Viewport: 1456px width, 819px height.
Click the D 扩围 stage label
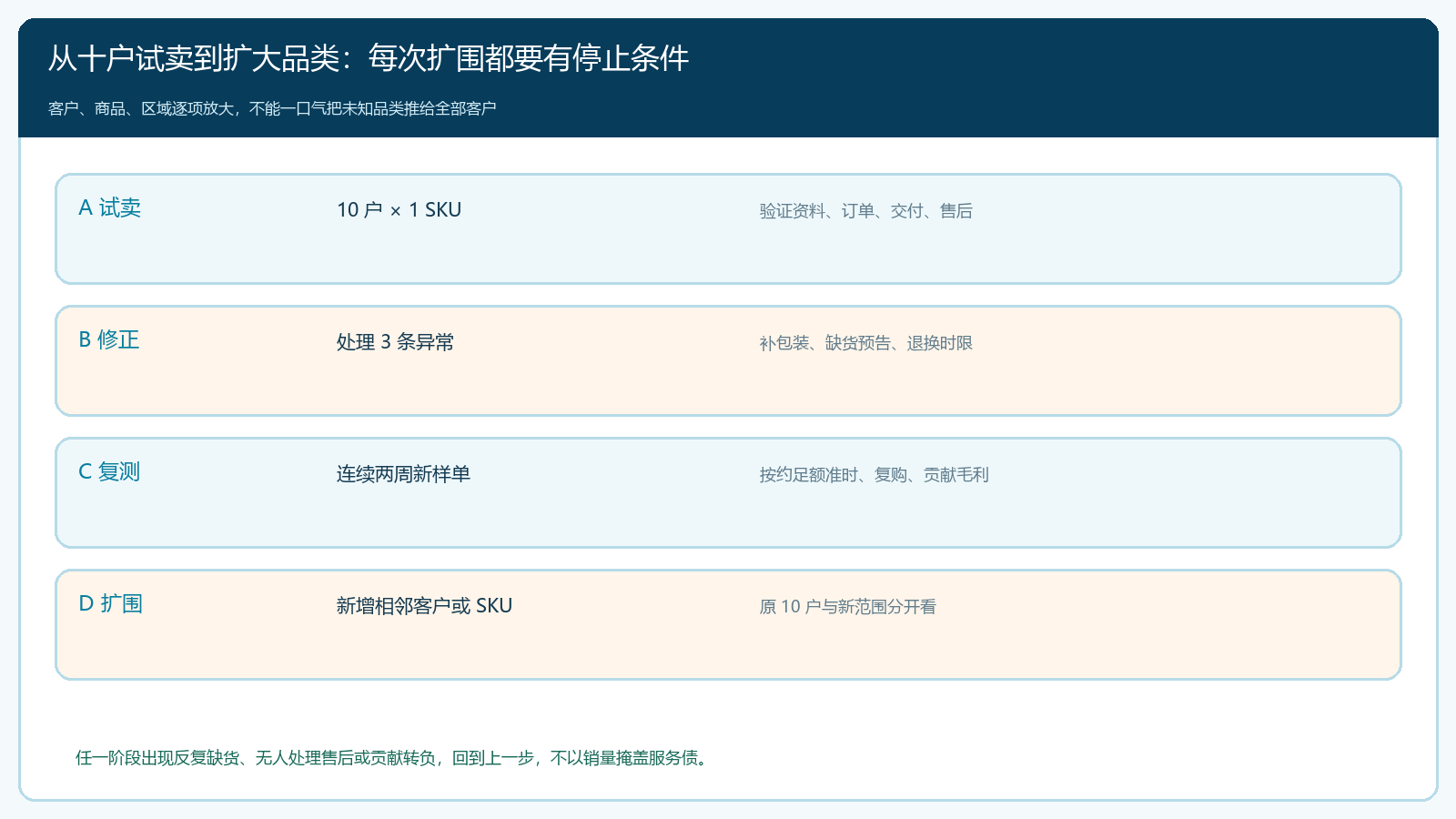point(110,604)
